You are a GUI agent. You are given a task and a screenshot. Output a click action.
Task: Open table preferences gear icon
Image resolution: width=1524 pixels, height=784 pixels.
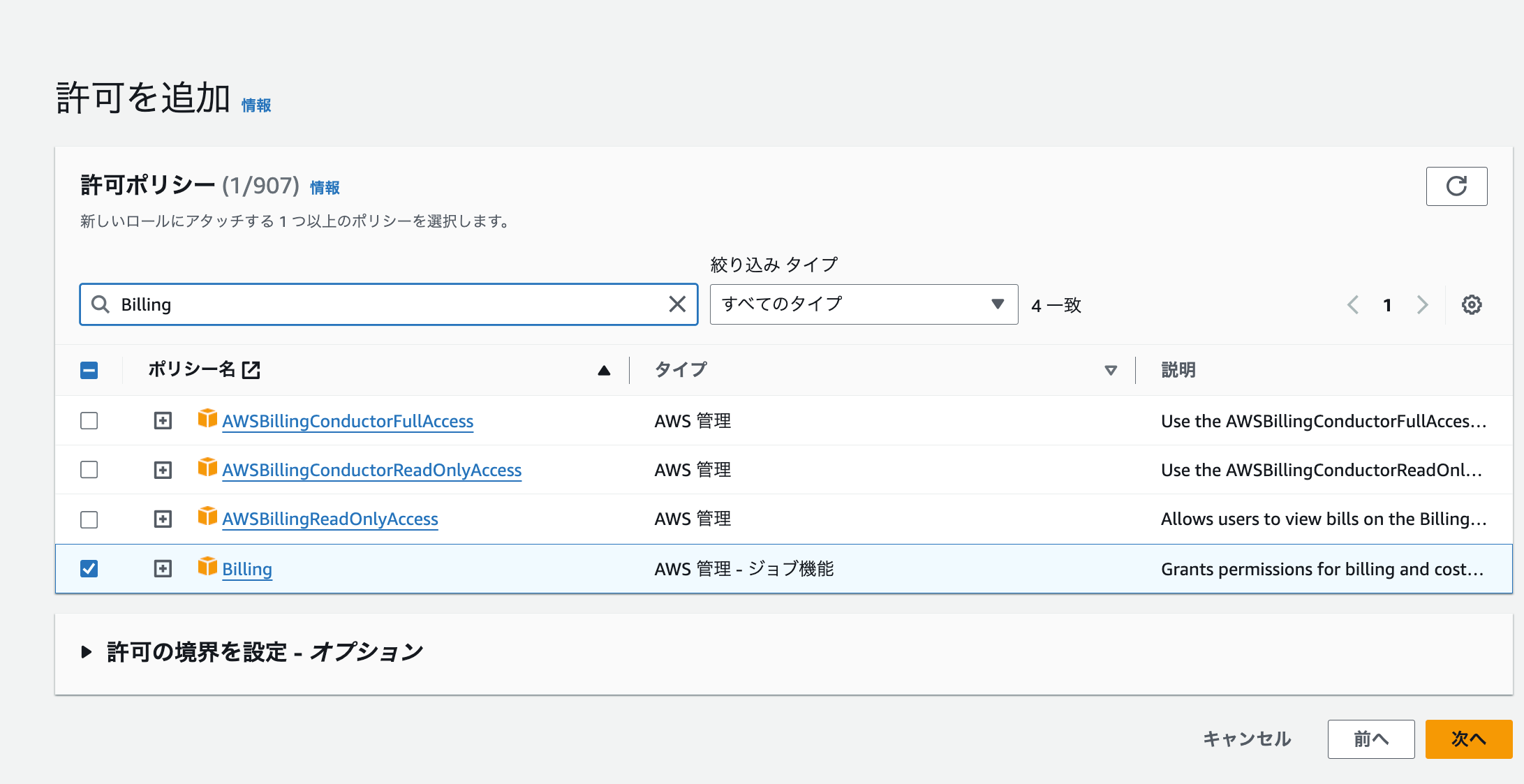coord(1472,304)
